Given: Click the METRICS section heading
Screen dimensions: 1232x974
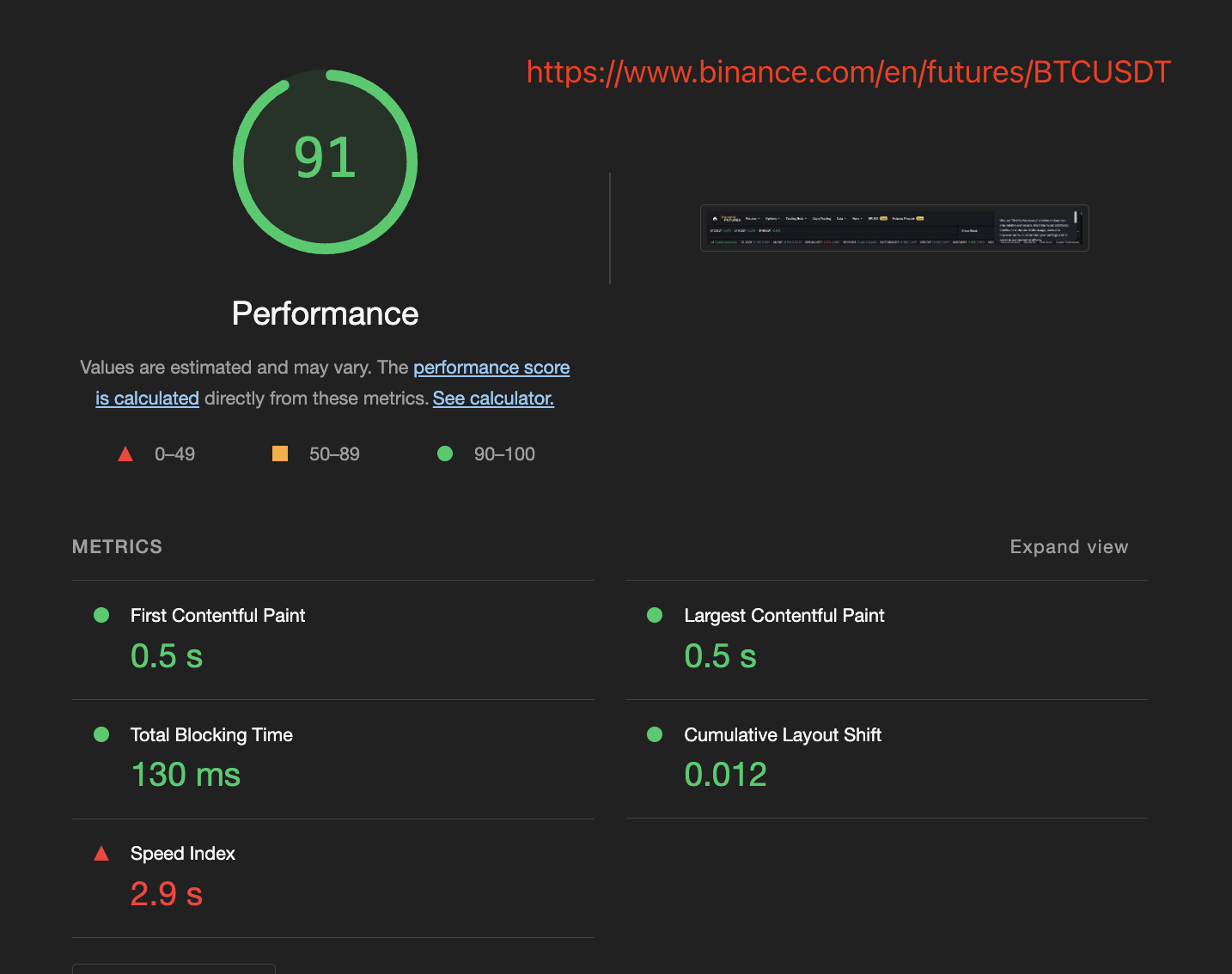Looking at the screenshot, I should point(118,547).
